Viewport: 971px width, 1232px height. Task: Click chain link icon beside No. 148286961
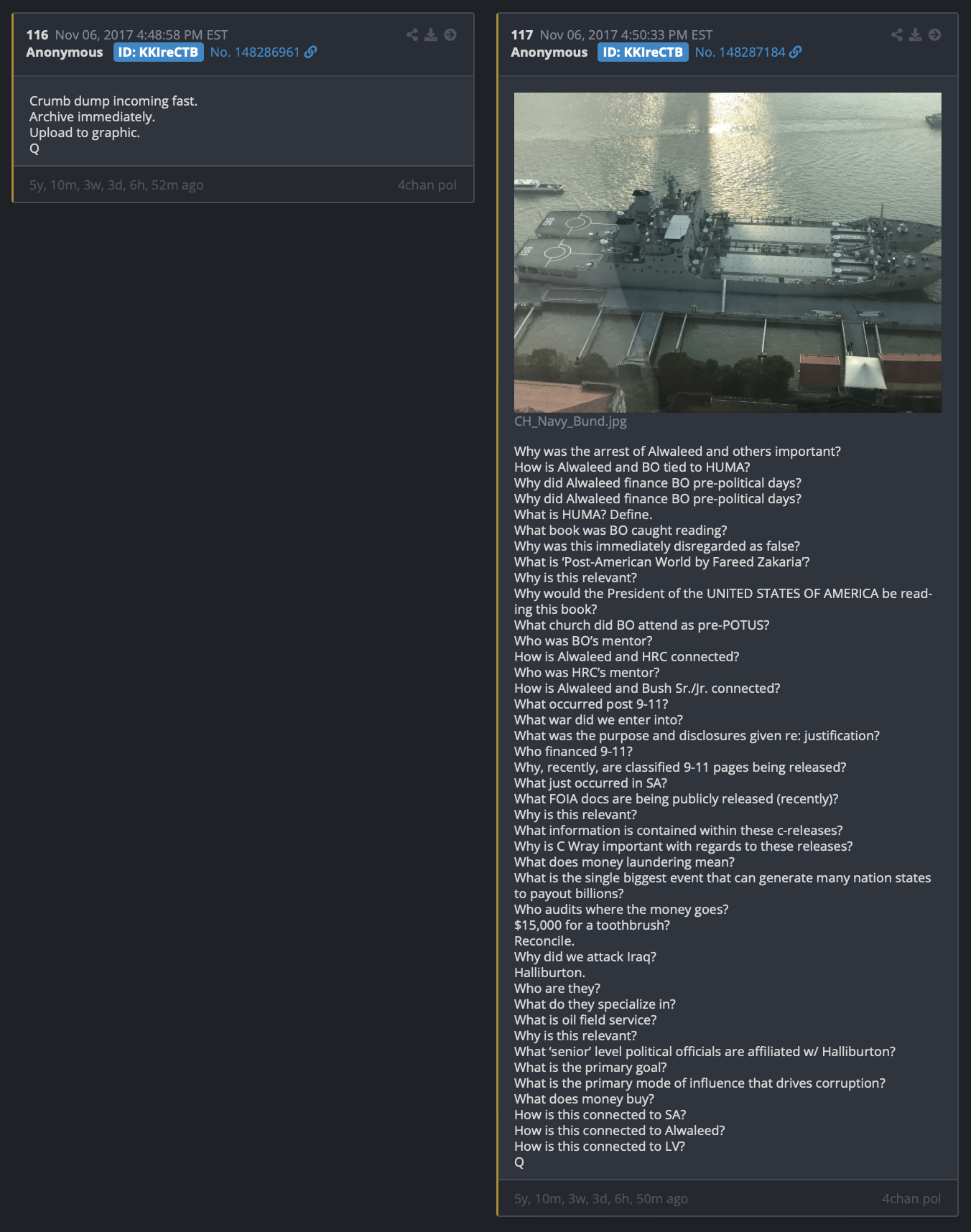[x=311, y=52]
